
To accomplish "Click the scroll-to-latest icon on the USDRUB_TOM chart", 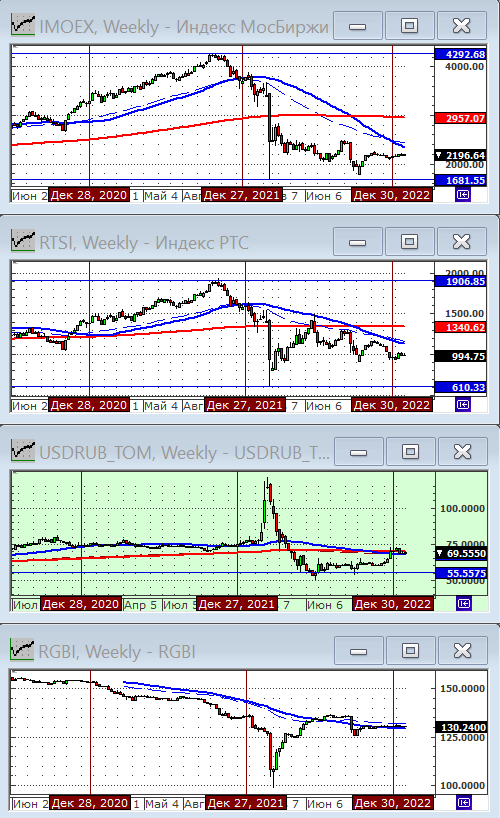I will pyautogui.click(x=464, y=604).
